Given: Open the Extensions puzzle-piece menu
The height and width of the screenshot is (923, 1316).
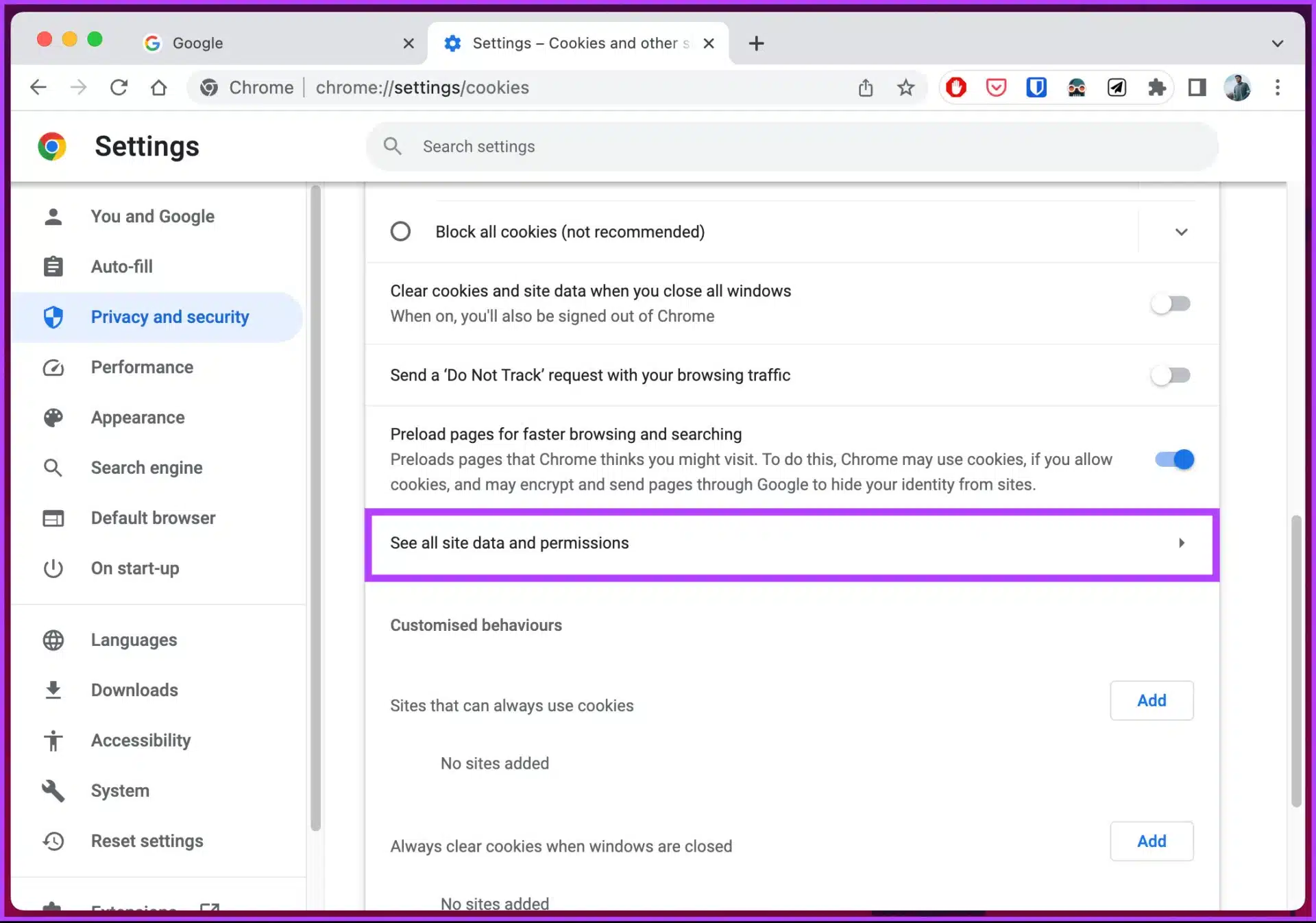Looking at the screenshot, I should [1157, 88].
